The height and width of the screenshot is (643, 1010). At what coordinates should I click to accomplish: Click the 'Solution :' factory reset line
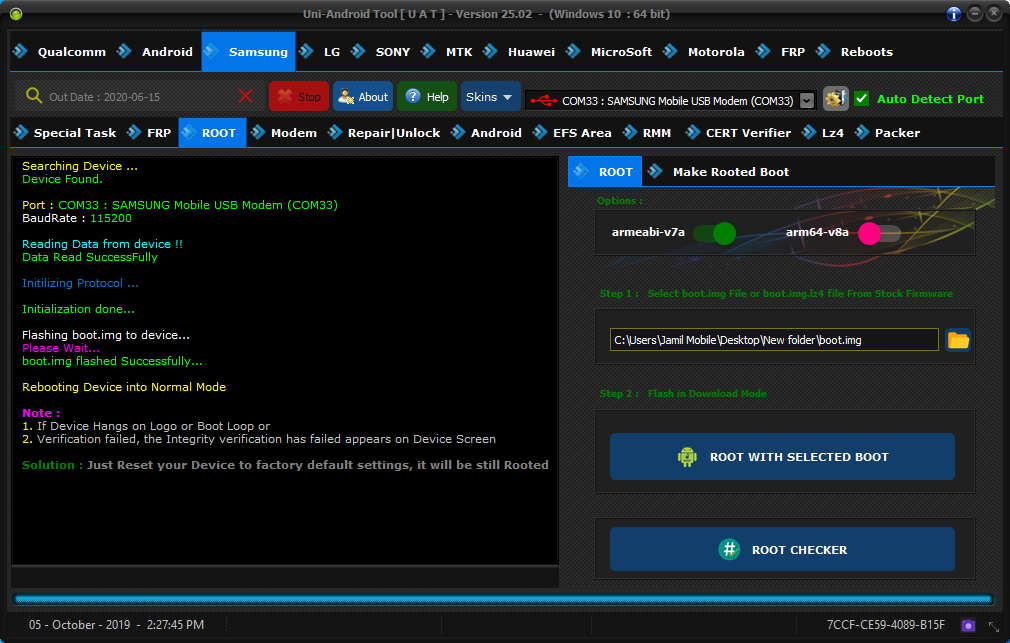[x=285, y=465]
